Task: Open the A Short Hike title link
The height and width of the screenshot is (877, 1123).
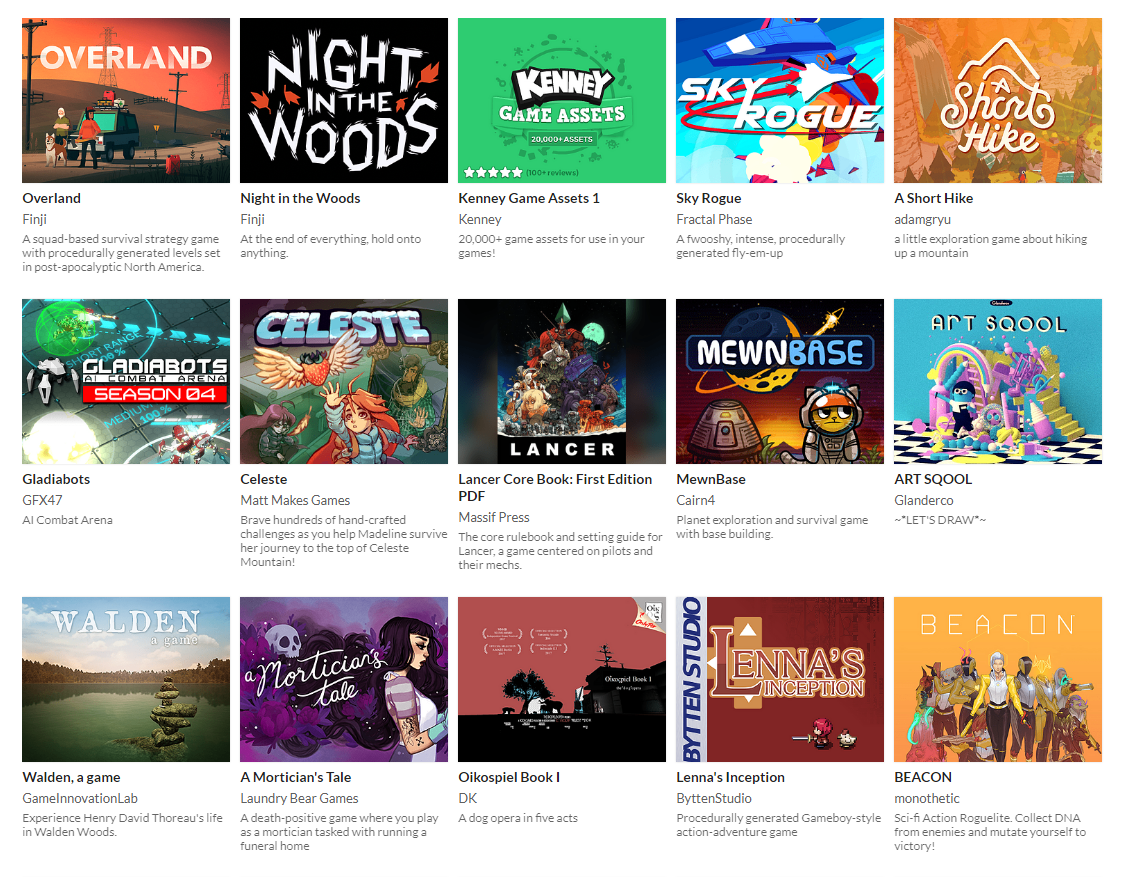Action: 933,198
